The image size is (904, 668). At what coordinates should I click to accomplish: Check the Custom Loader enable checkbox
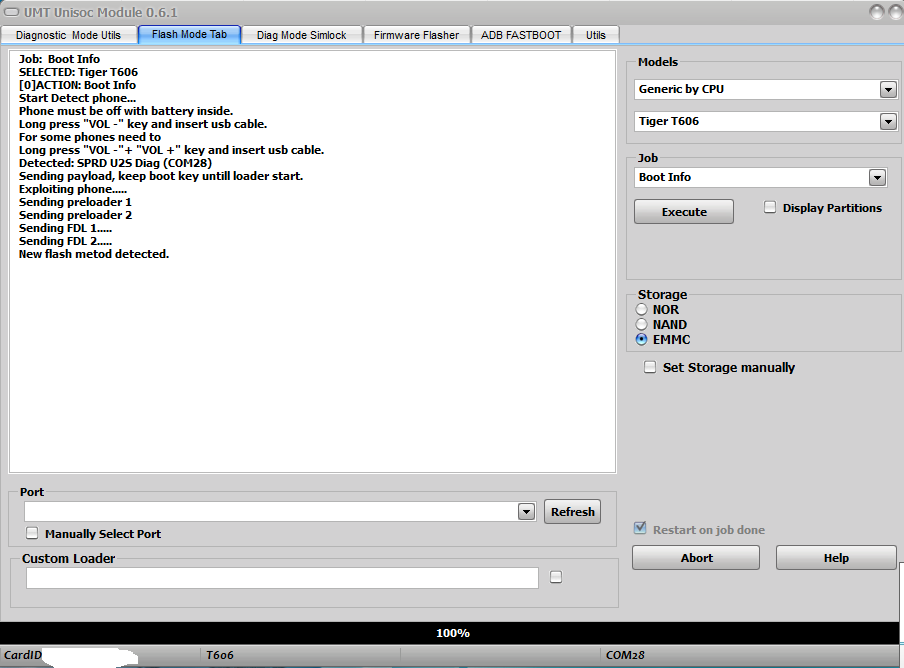point(556,577)
